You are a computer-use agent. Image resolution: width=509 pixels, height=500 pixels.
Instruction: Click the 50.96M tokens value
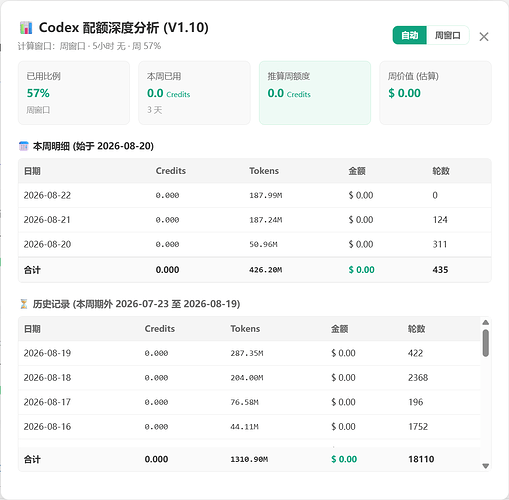pos(263,244)
